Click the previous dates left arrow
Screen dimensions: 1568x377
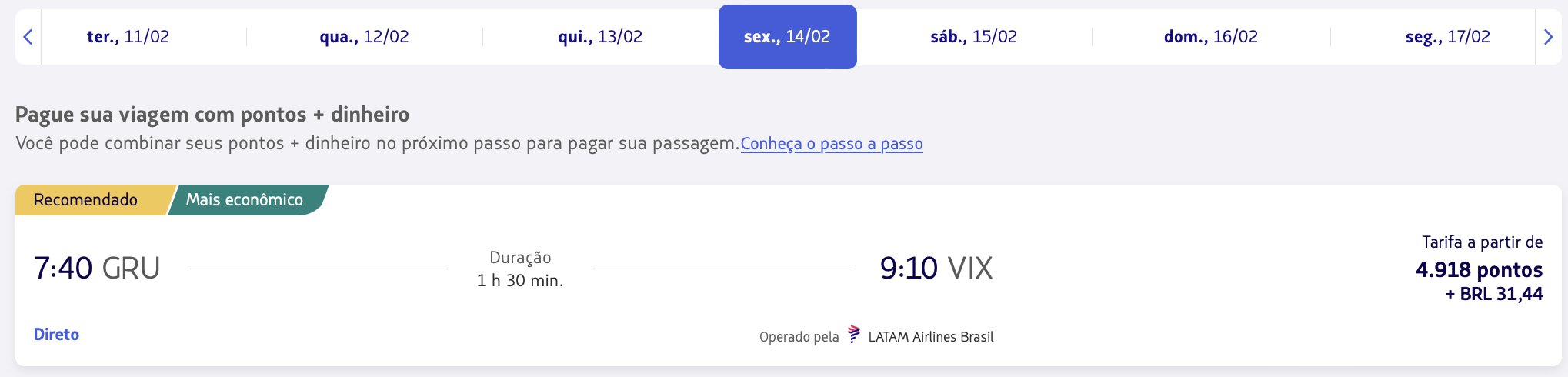[28, 37]
